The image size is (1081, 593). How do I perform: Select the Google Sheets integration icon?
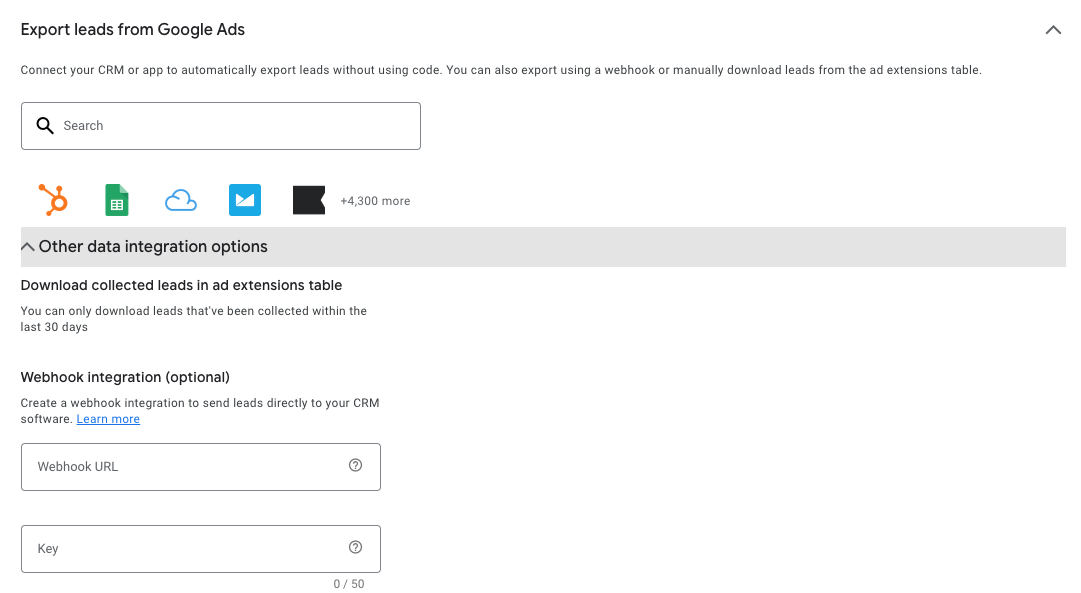(116, 199)
